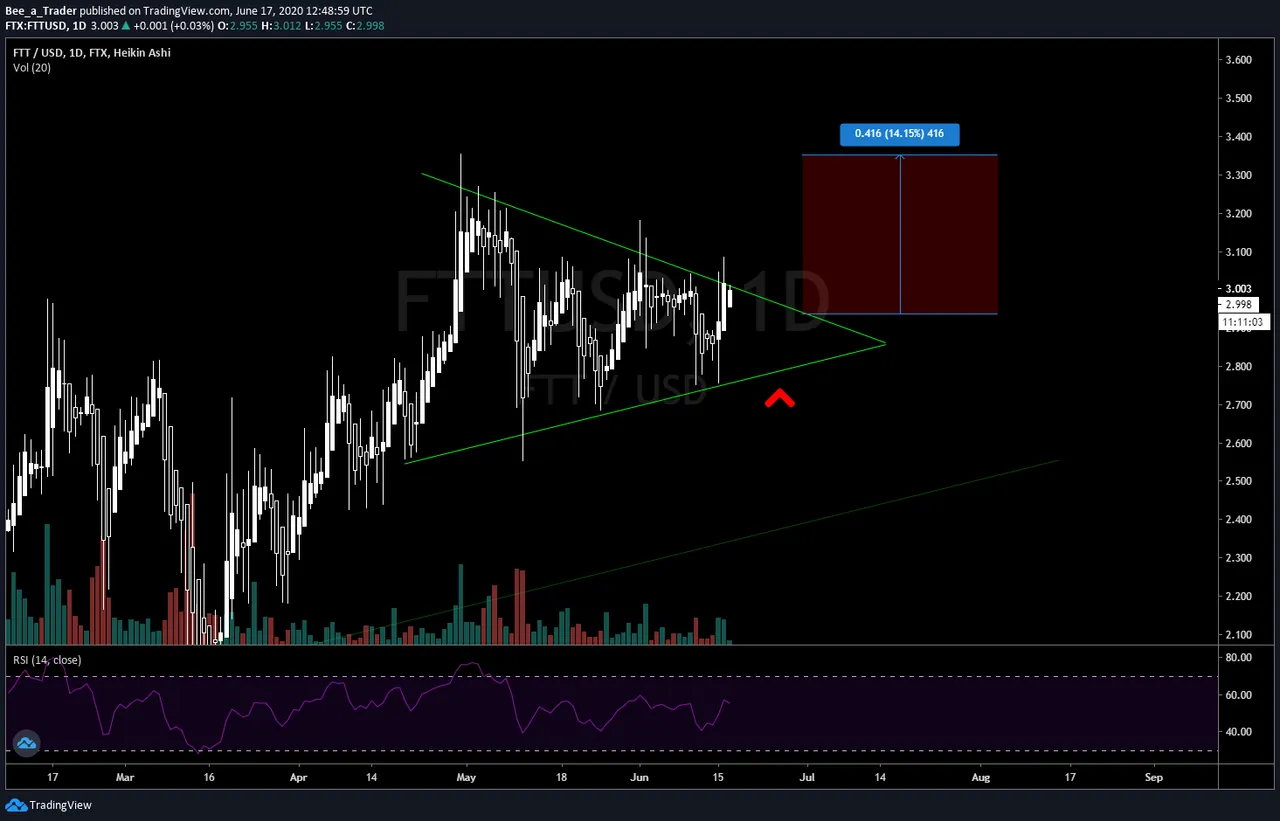Click the 18 date label on time axis

tap(562, 776)
